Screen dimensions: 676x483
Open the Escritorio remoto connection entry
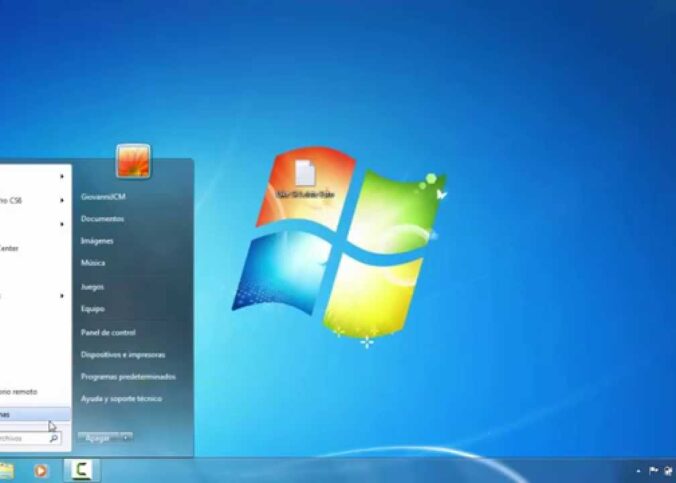click(x=35, y=392)
